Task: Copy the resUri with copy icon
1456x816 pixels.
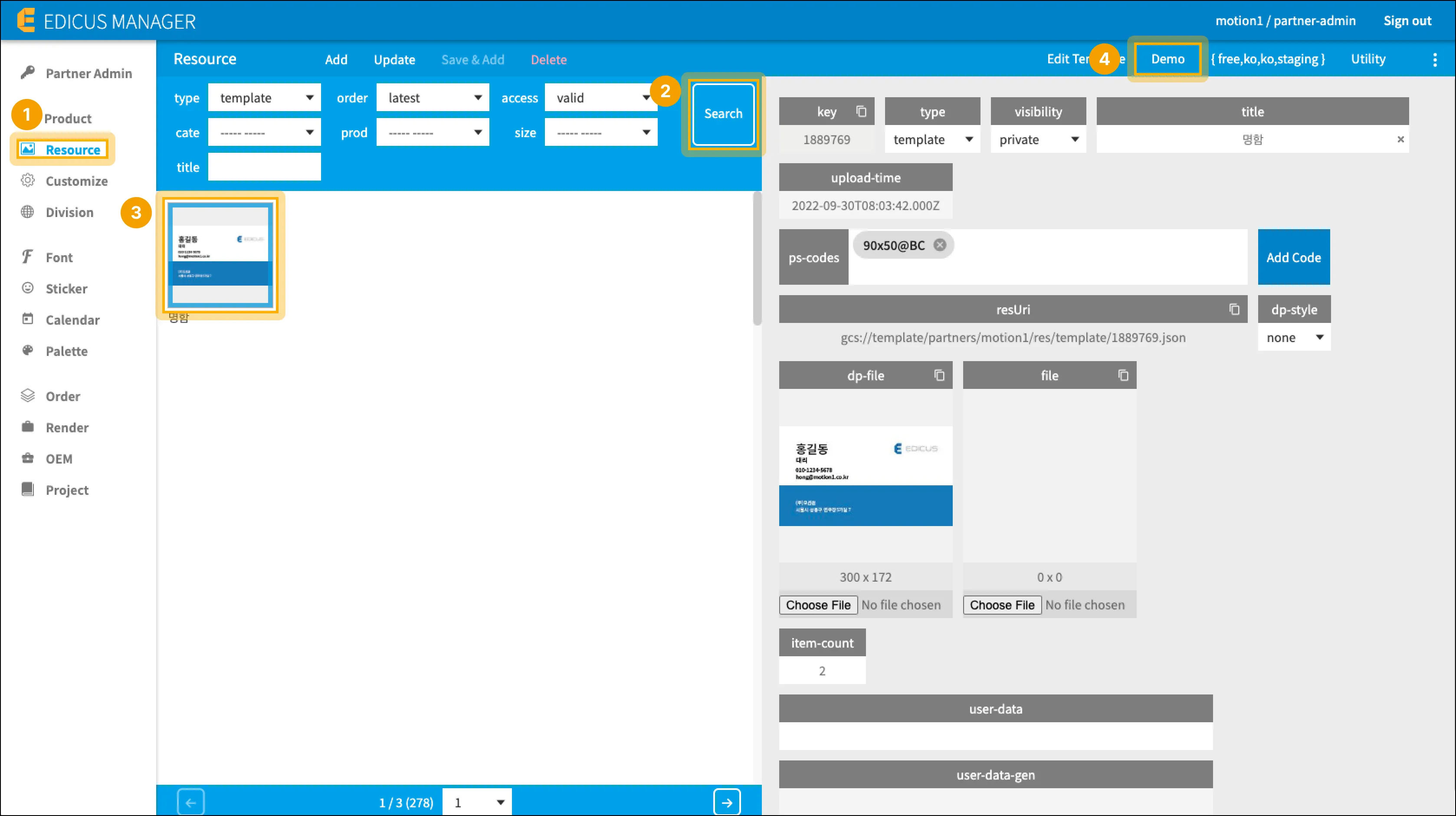Action: point(1234,309)
